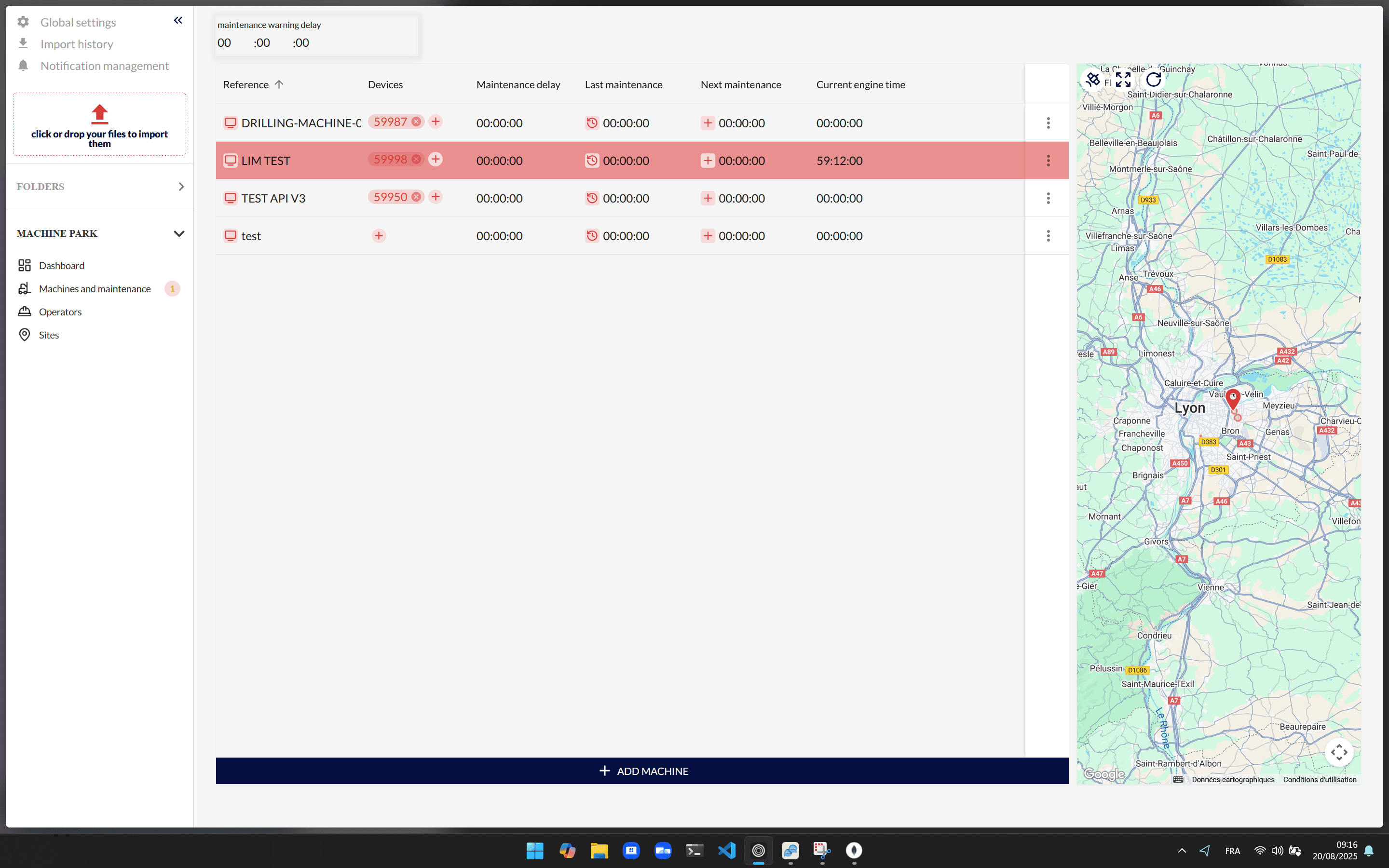This screenshot has height=868, width=1389.
Task: Remove device 59950 from TEST API V3
Action: 416,197
